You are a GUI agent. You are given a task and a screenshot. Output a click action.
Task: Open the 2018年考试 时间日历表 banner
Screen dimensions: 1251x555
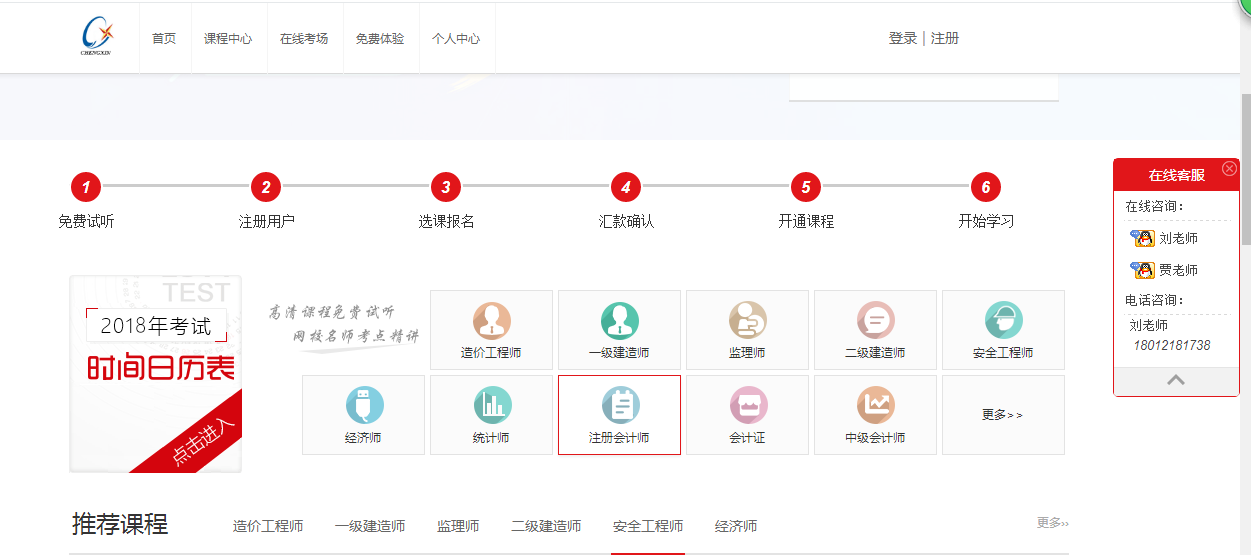pyautogui.click(x=155, y=374)
